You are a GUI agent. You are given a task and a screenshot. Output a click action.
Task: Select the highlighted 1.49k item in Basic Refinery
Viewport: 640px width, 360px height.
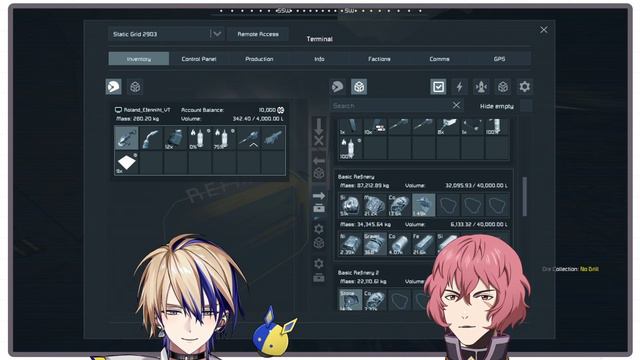(424, 205)
